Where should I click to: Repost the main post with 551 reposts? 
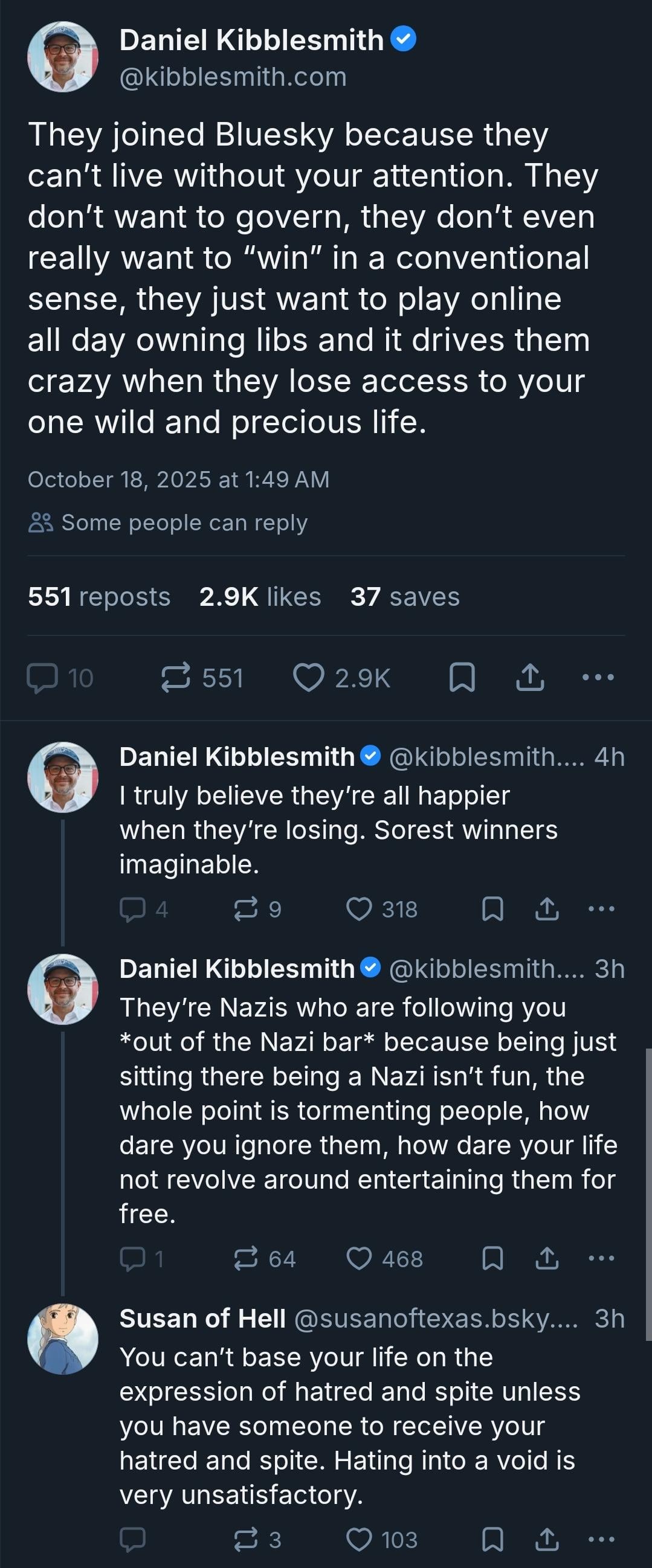click(175, 678)
